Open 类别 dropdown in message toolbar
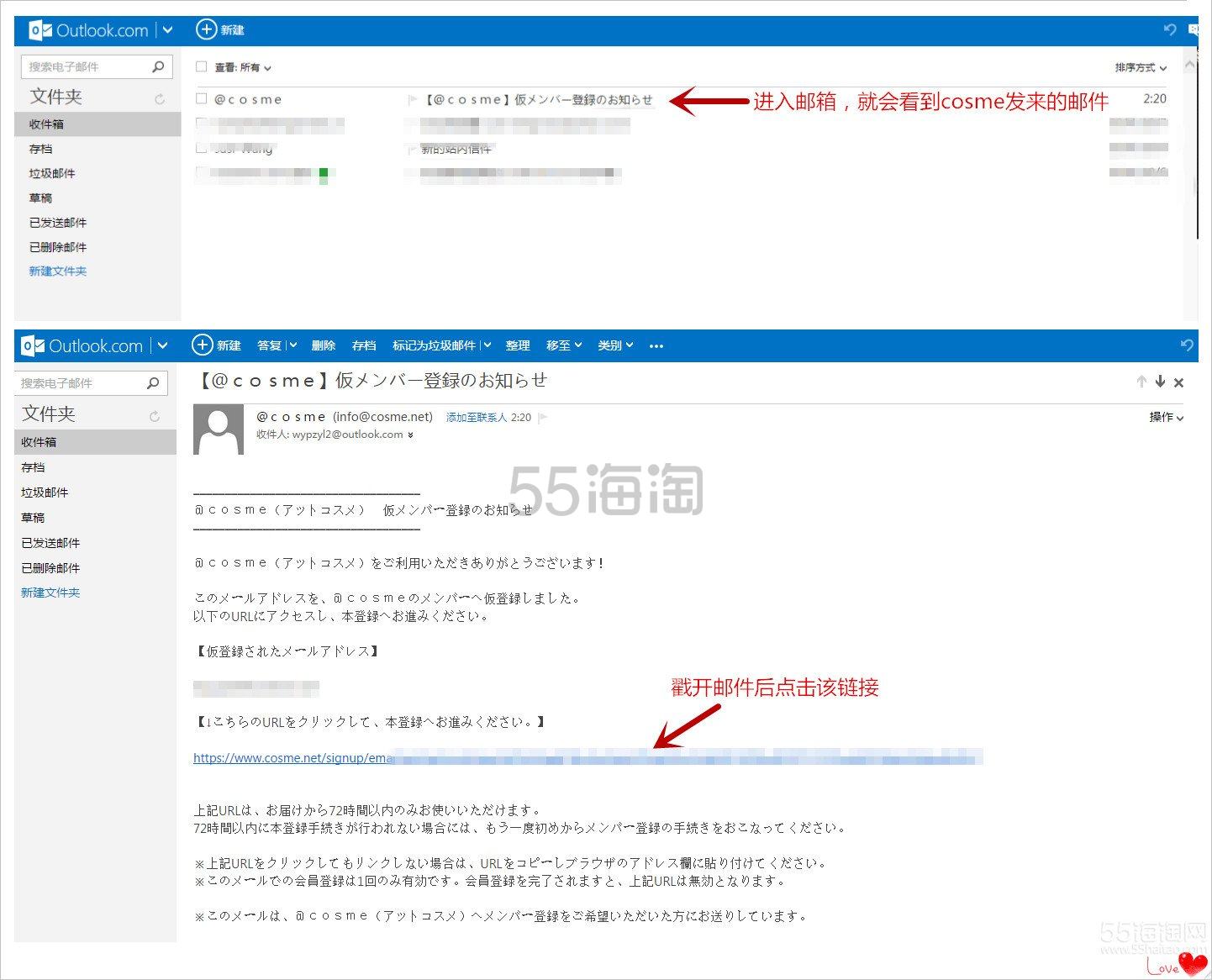The width and height of the screenshot is (1212, 980). click(x=615, y=345)
